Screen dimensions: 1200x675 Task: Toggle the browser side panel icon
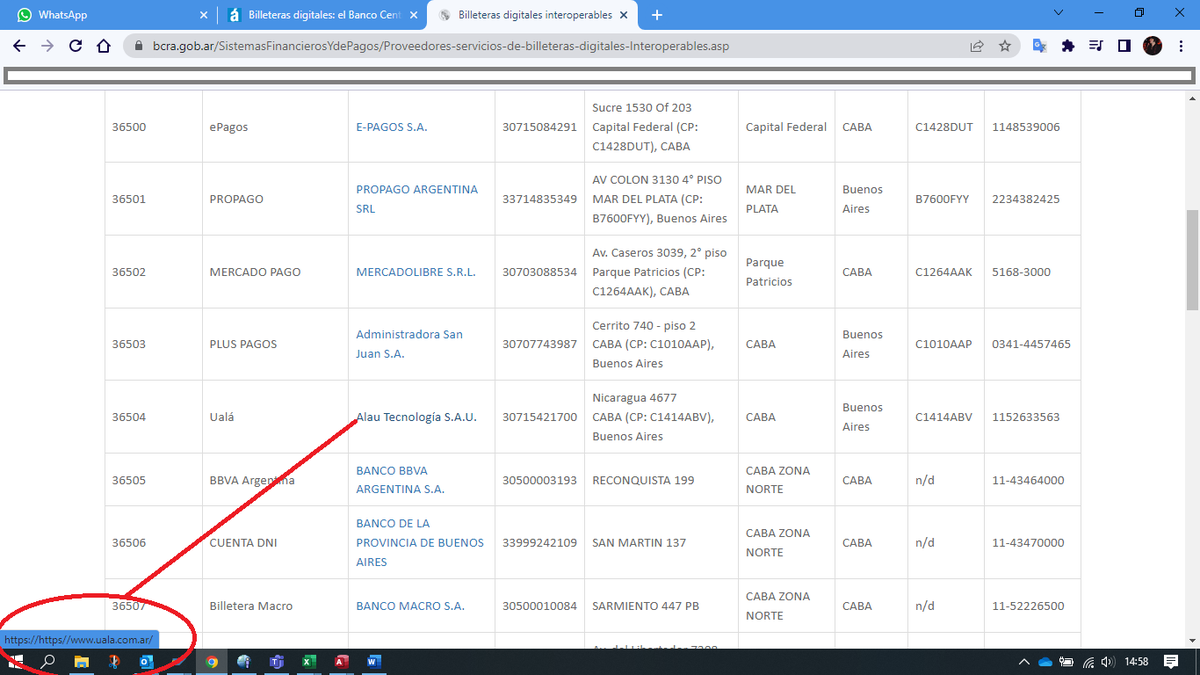1124,46
